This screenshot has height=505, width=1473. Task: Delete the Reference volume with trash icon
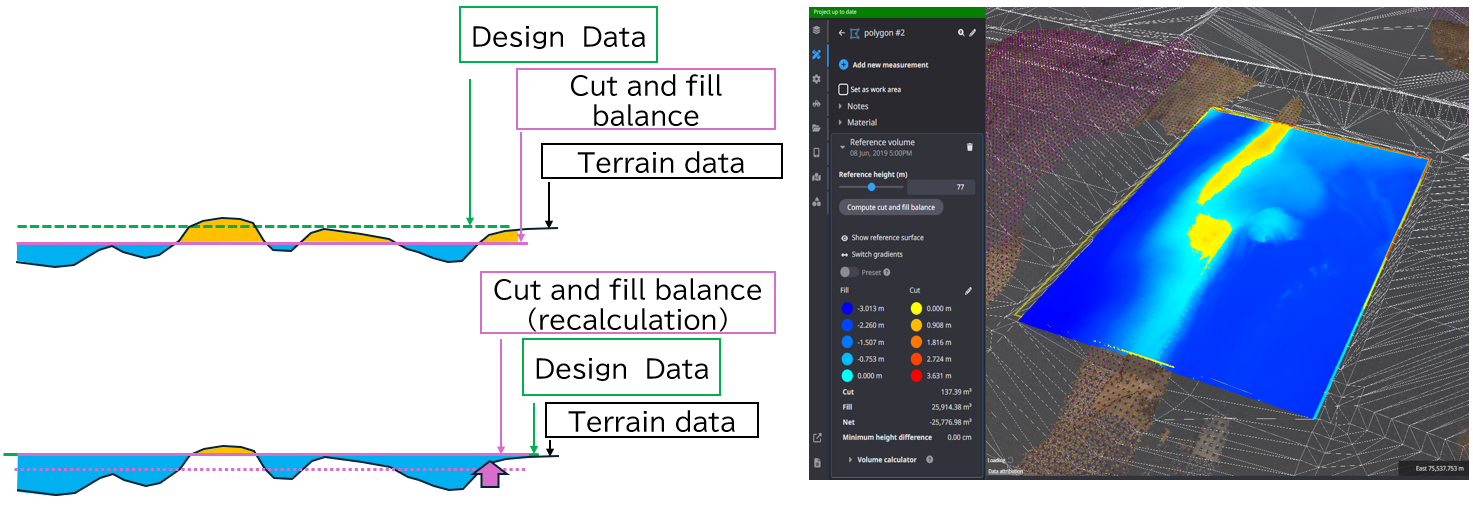click(969, 147)
